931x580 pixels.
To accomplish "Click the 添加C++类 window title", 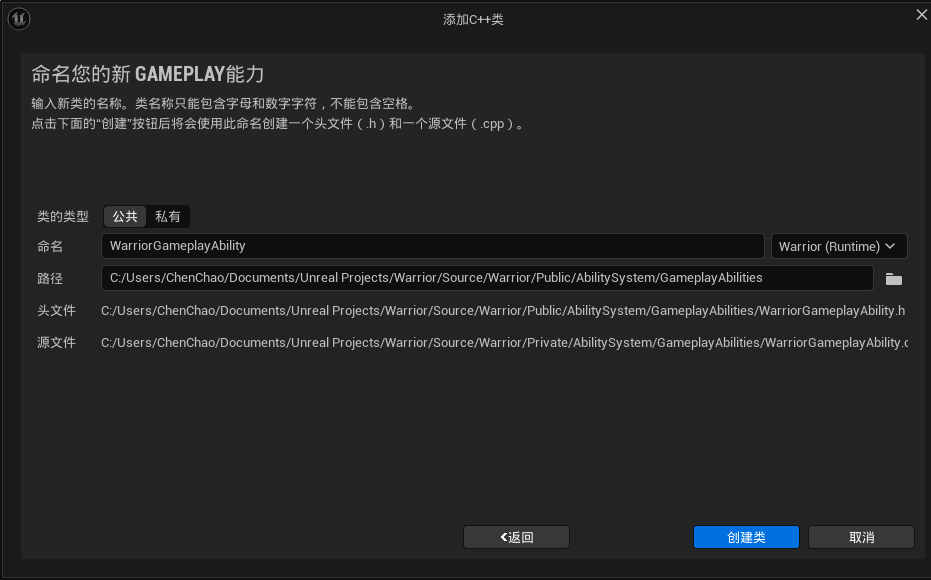I will tap(473, 20).
